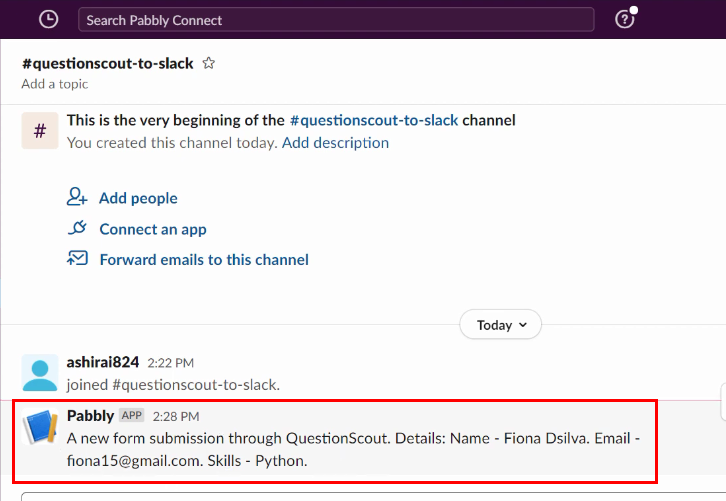726x501 pixels.
Task: Open the #questionscout-to-slack link in the intro
Action: click(374, 120)
